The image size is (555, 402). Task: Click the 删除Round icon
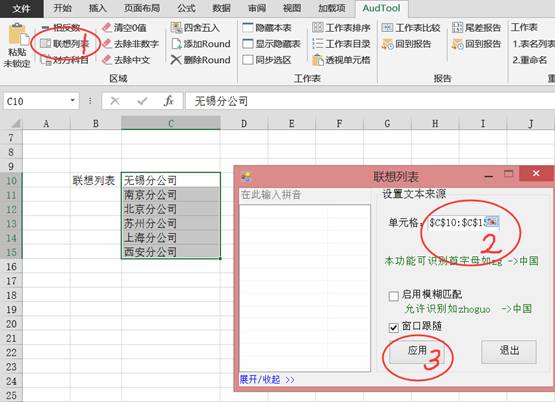click(x=176, y=59)
